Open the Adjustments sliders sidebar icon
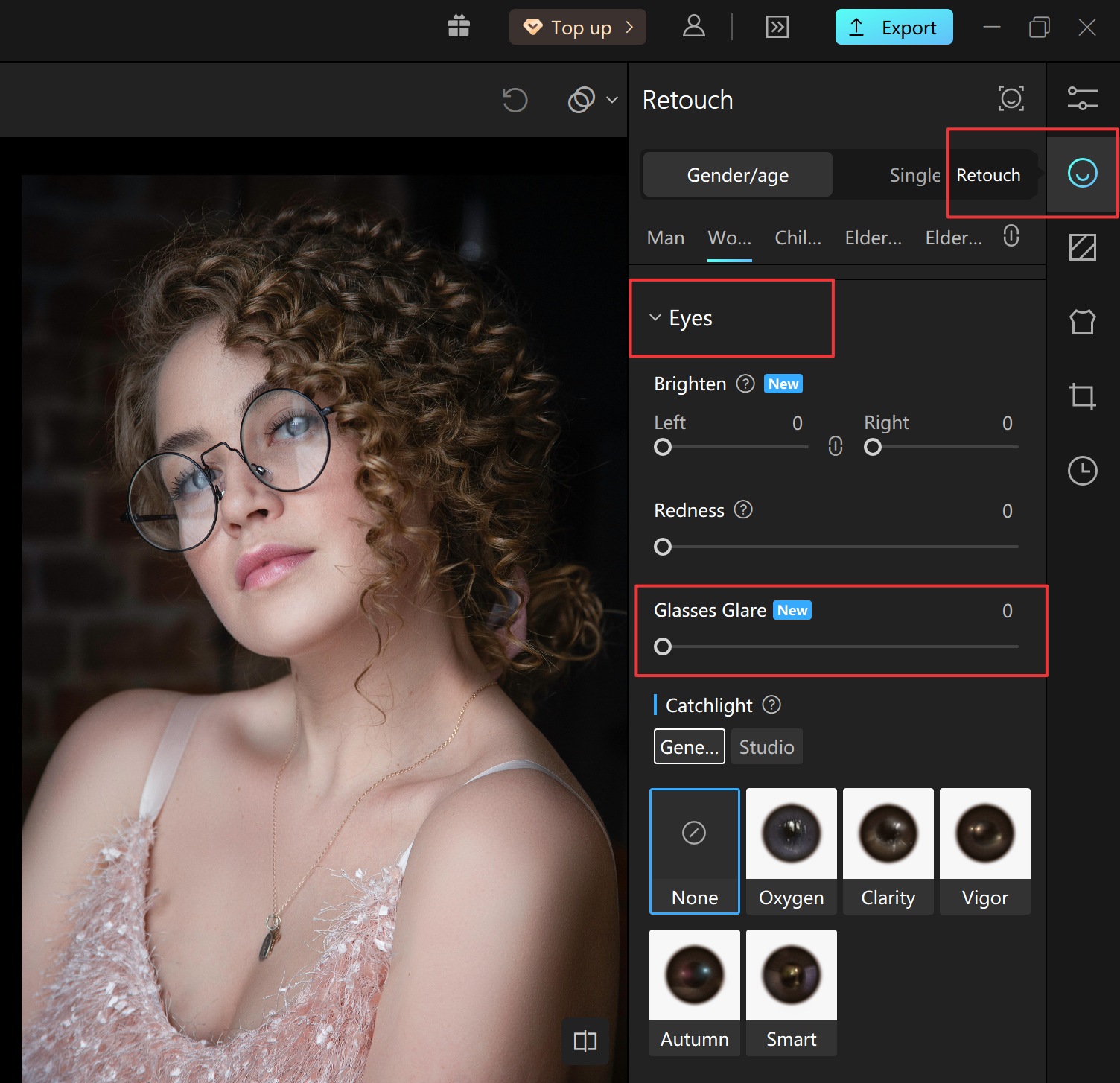 tap(1082, 98)
